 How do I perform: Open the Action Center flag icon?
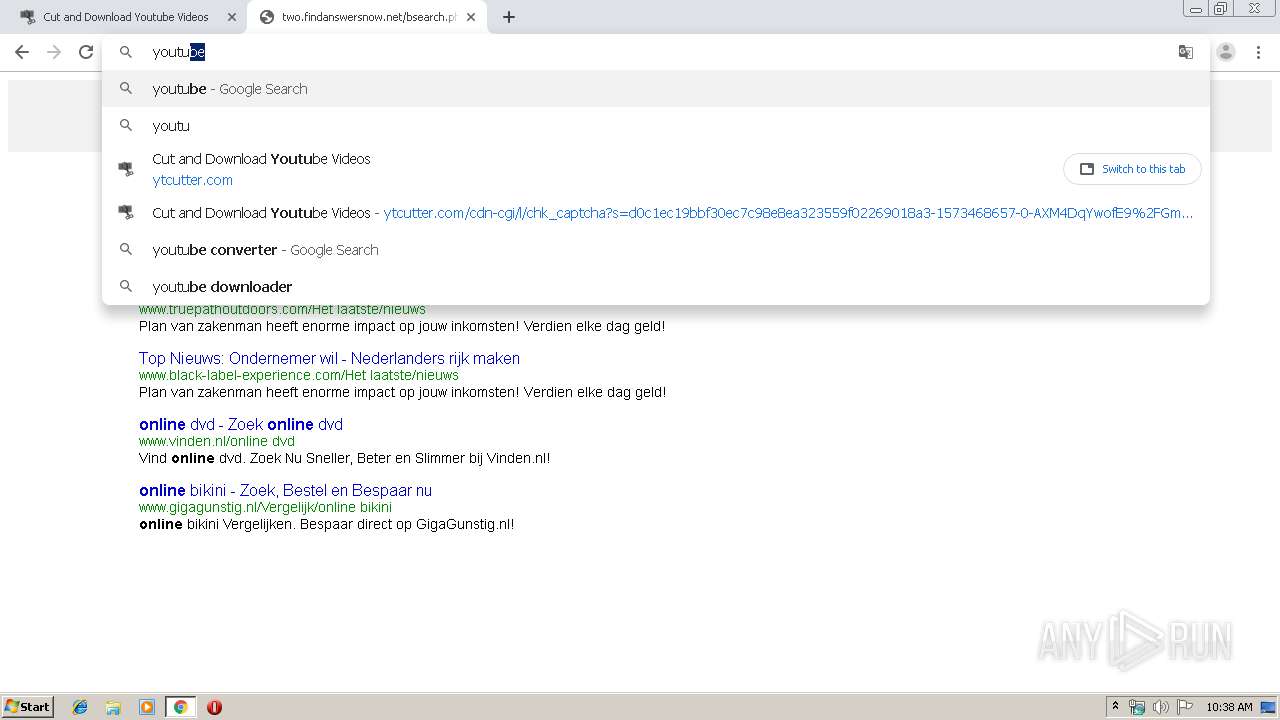coord(1185,707)
